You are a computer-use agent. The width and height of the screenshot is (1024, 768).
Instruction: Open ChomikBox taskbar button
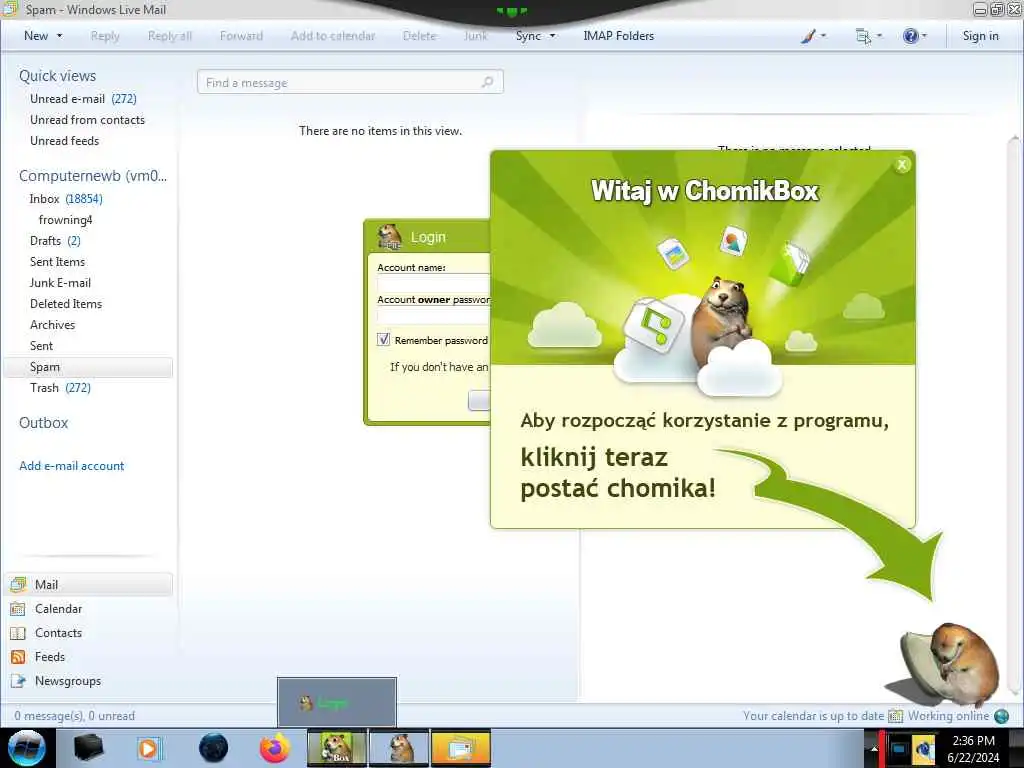337,748
